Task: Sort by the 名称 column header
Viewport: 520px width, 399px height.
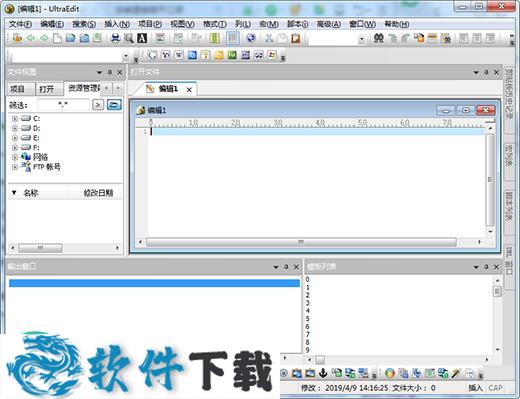Action: (31, 193)
